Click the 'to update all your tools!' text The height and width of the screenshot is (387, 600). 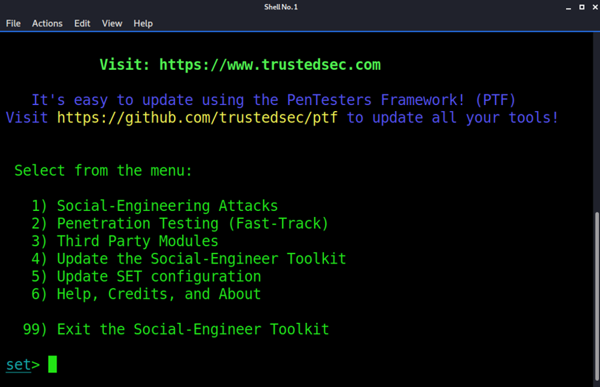(x=453, y=118)
